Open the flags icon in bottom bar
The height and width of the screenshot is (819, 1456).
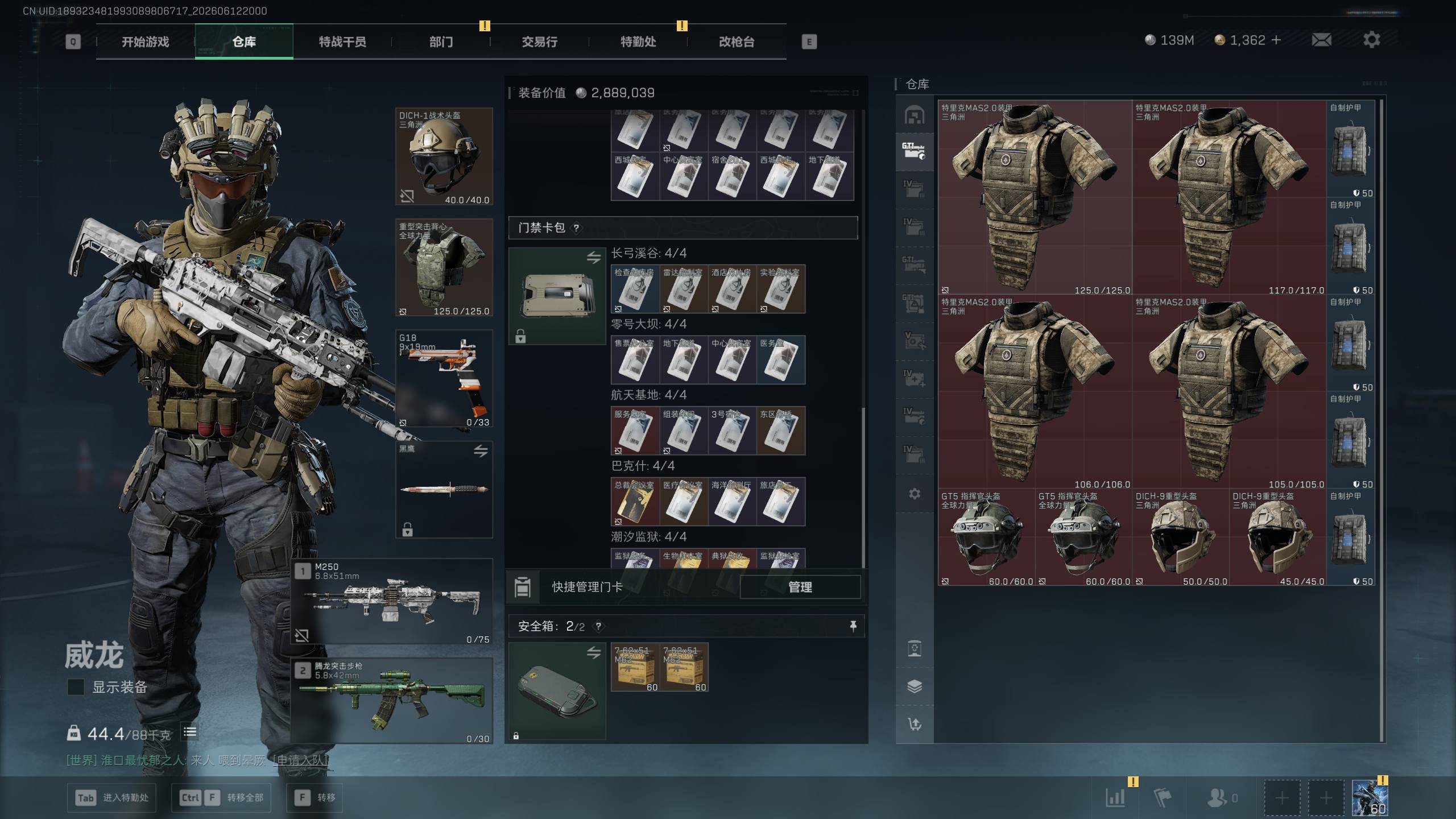[x=1163, y=798]
